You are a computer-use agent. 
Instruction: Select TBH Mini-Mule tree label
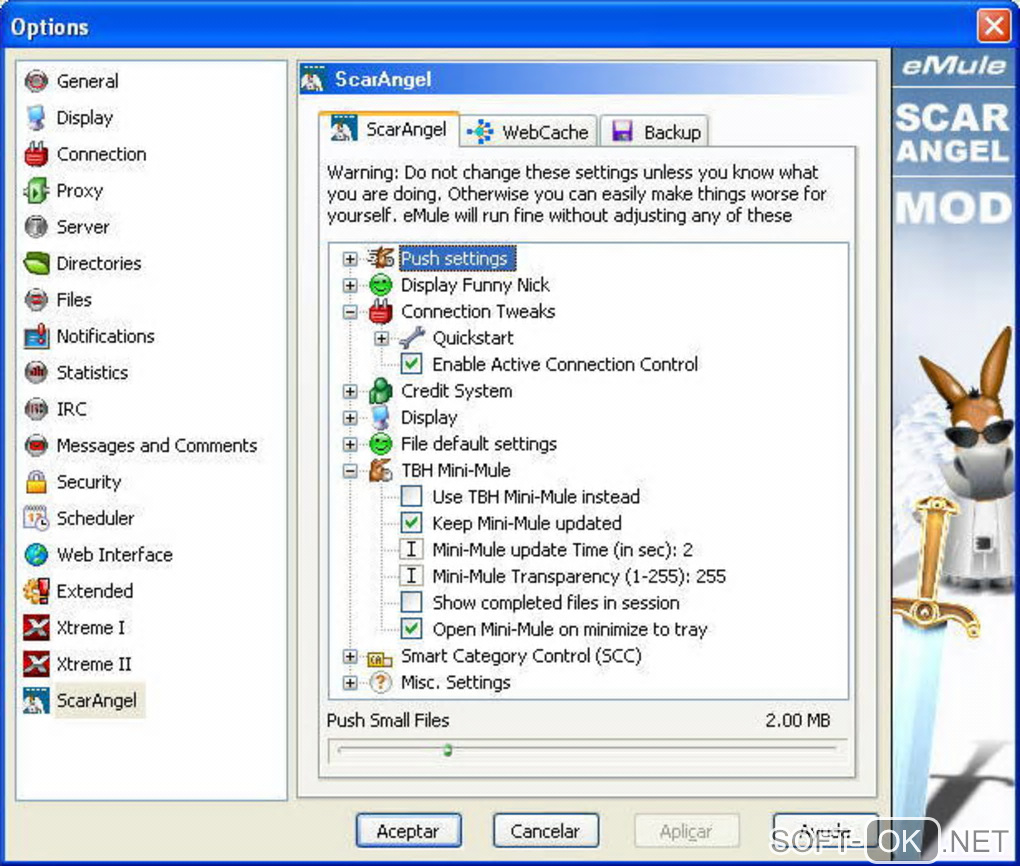point(456,470)
